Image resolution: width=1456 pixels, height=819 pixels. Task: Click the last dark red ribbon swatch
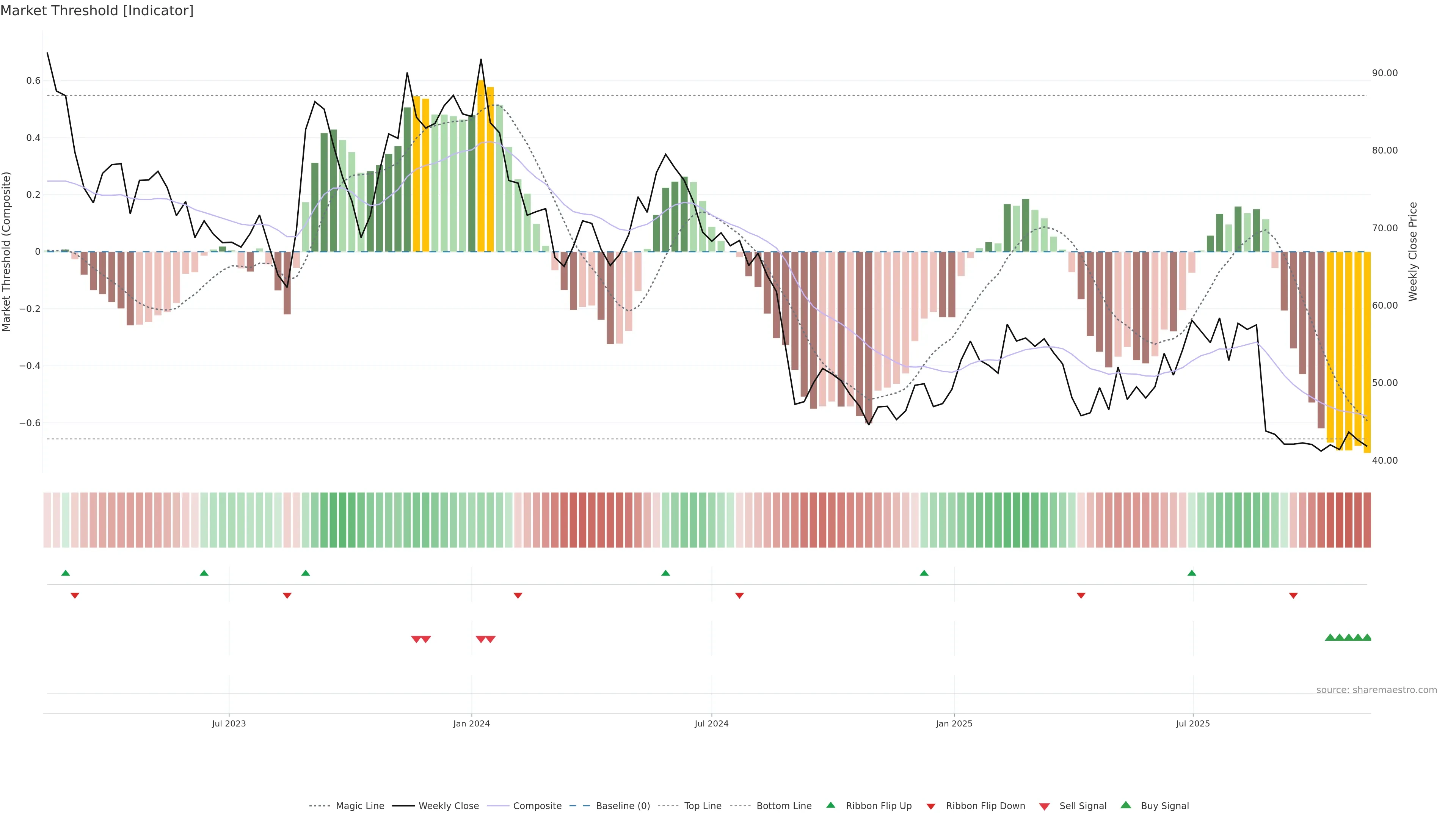tap(1367, 520)
